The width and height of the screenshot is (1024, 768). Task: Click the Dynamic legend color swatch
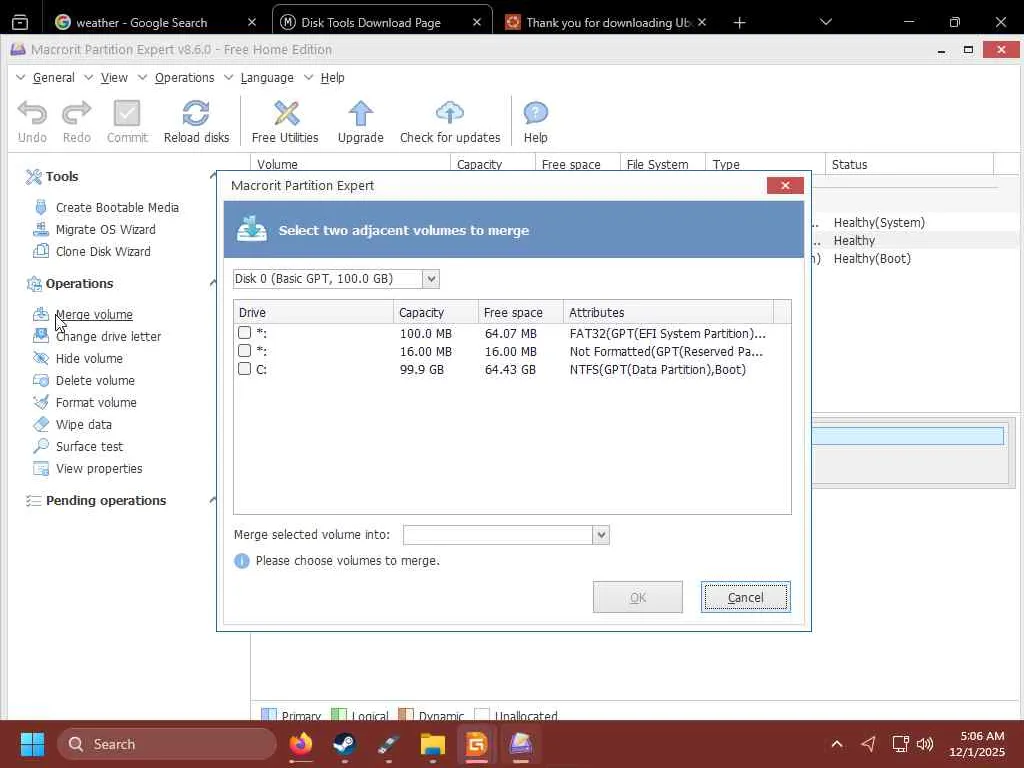click(406, 714)
